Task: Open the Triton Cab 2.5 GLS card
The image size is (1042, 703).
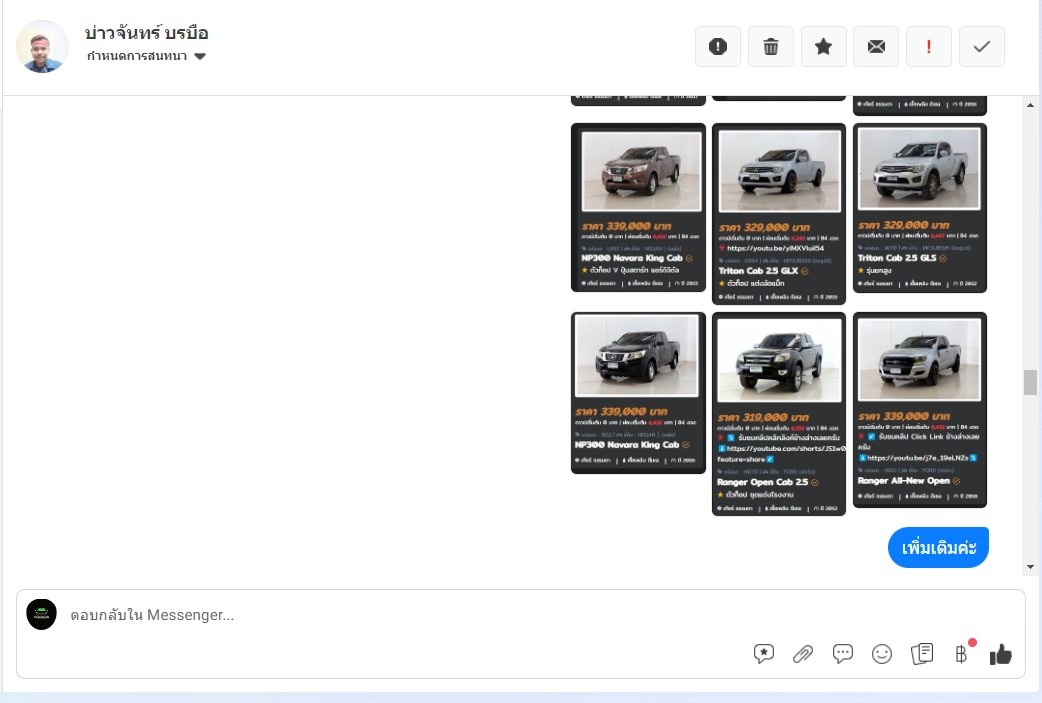Action: (920, 207)
